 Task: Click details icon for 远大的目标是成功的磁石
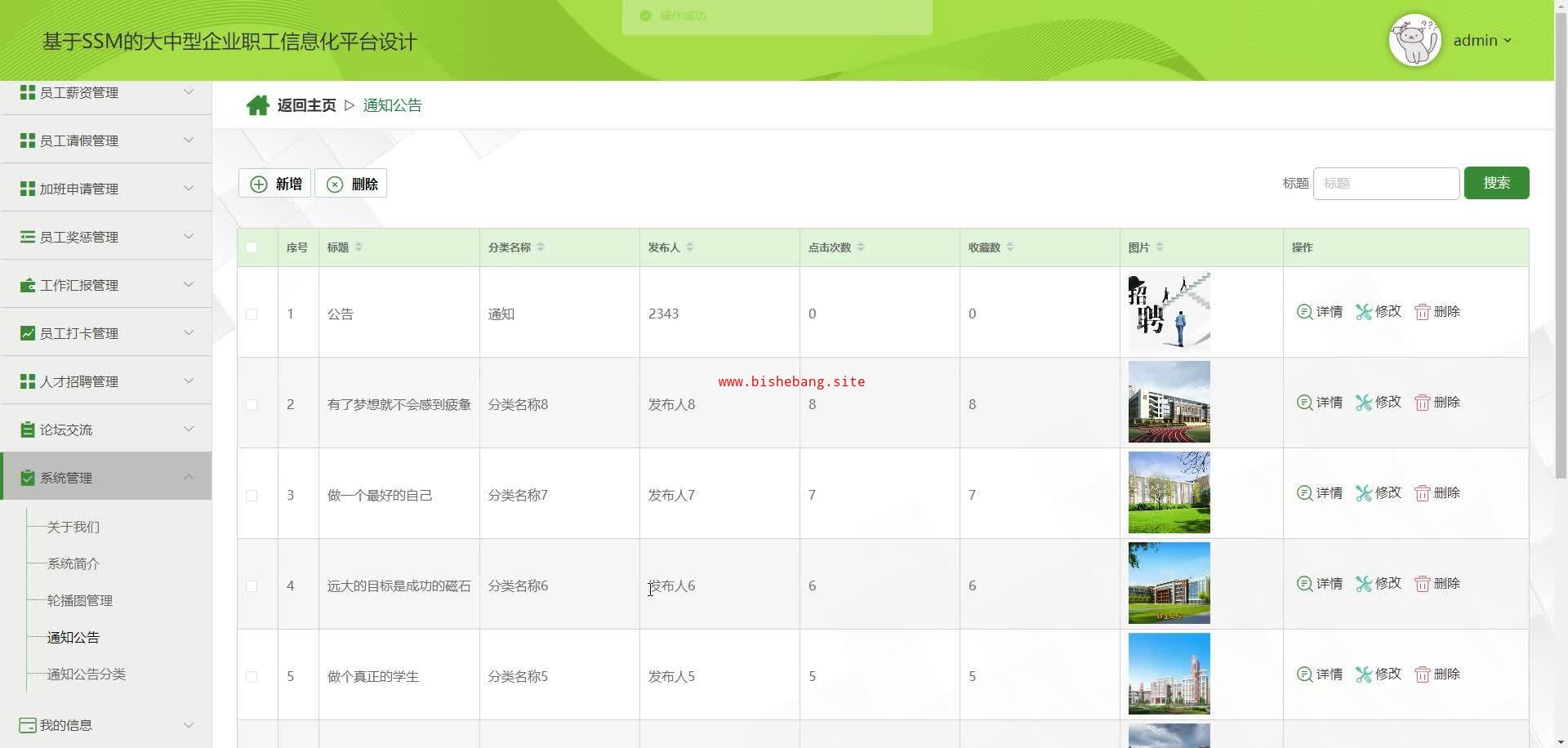[1304, 584]
